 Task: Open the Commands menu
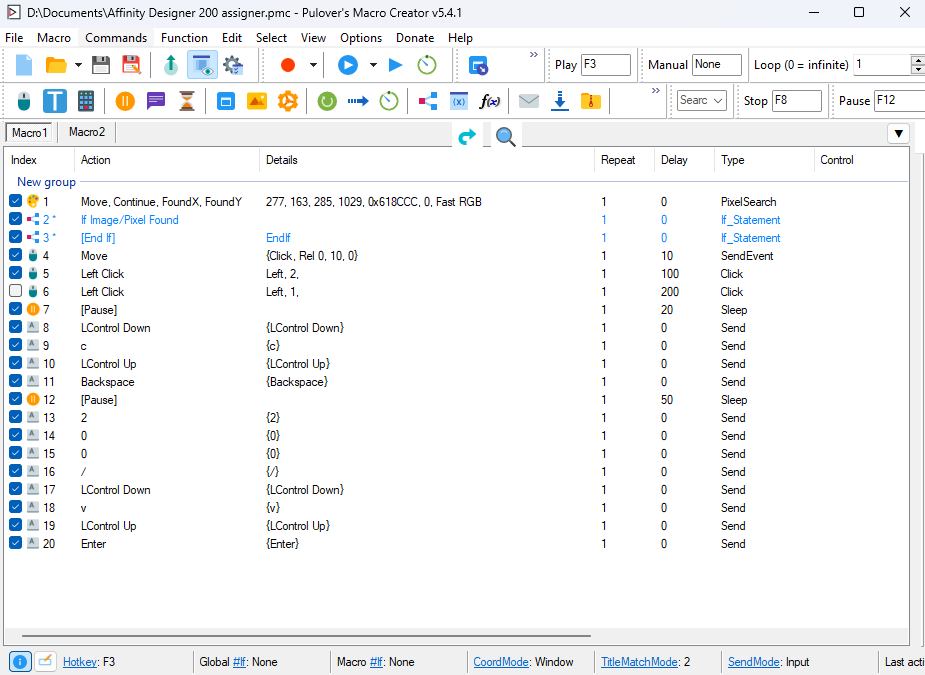[116, 38]
